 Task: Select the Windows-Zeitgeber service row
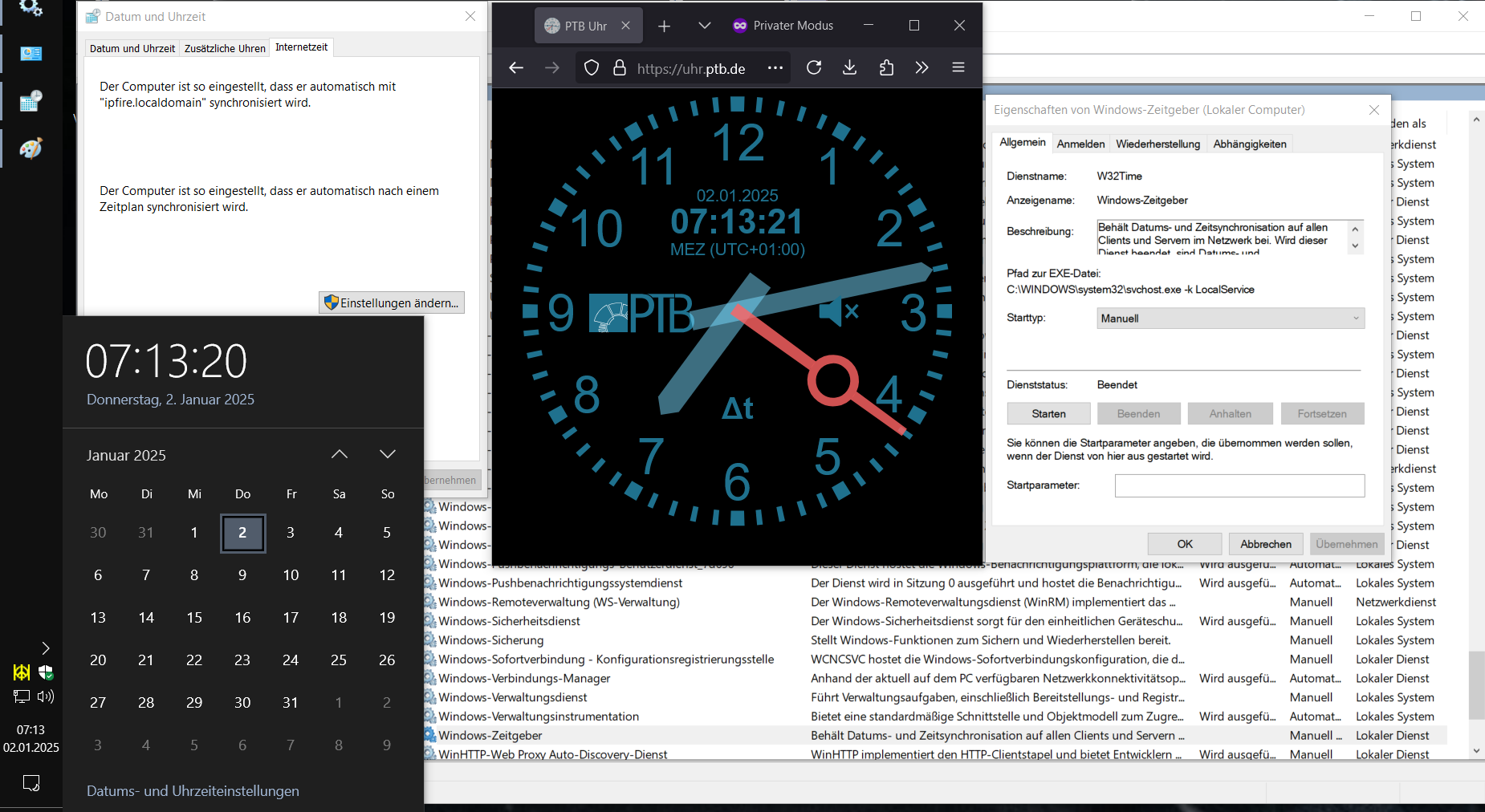pos(935,735)
